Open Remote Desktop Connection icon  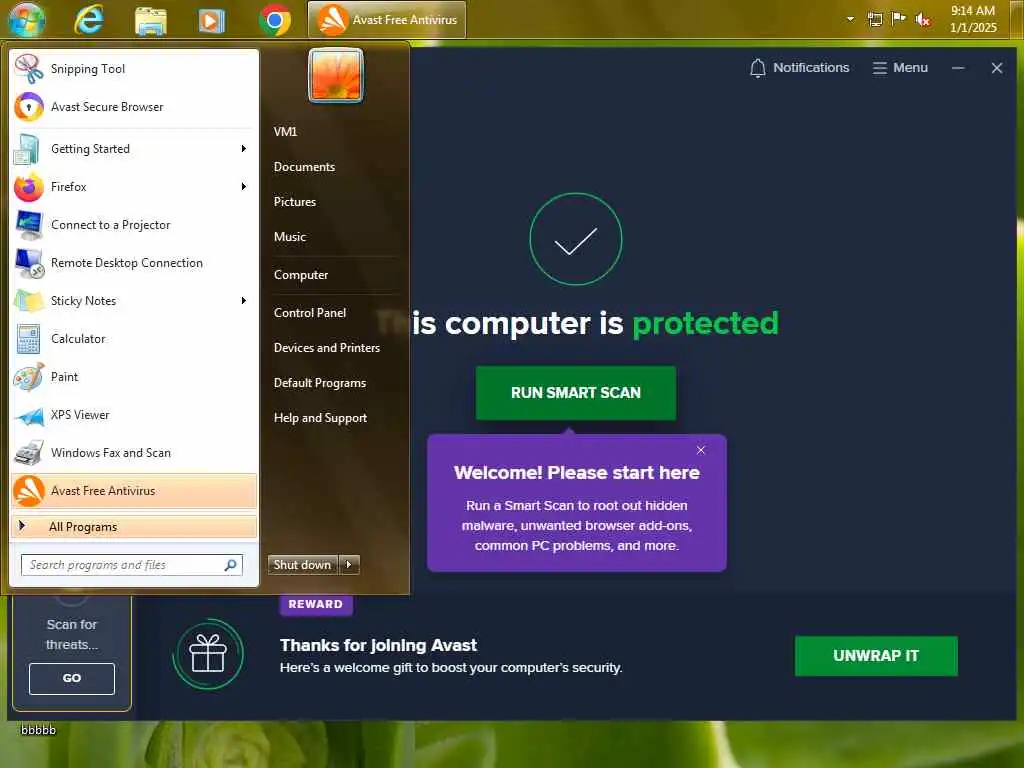pos(29,263)
